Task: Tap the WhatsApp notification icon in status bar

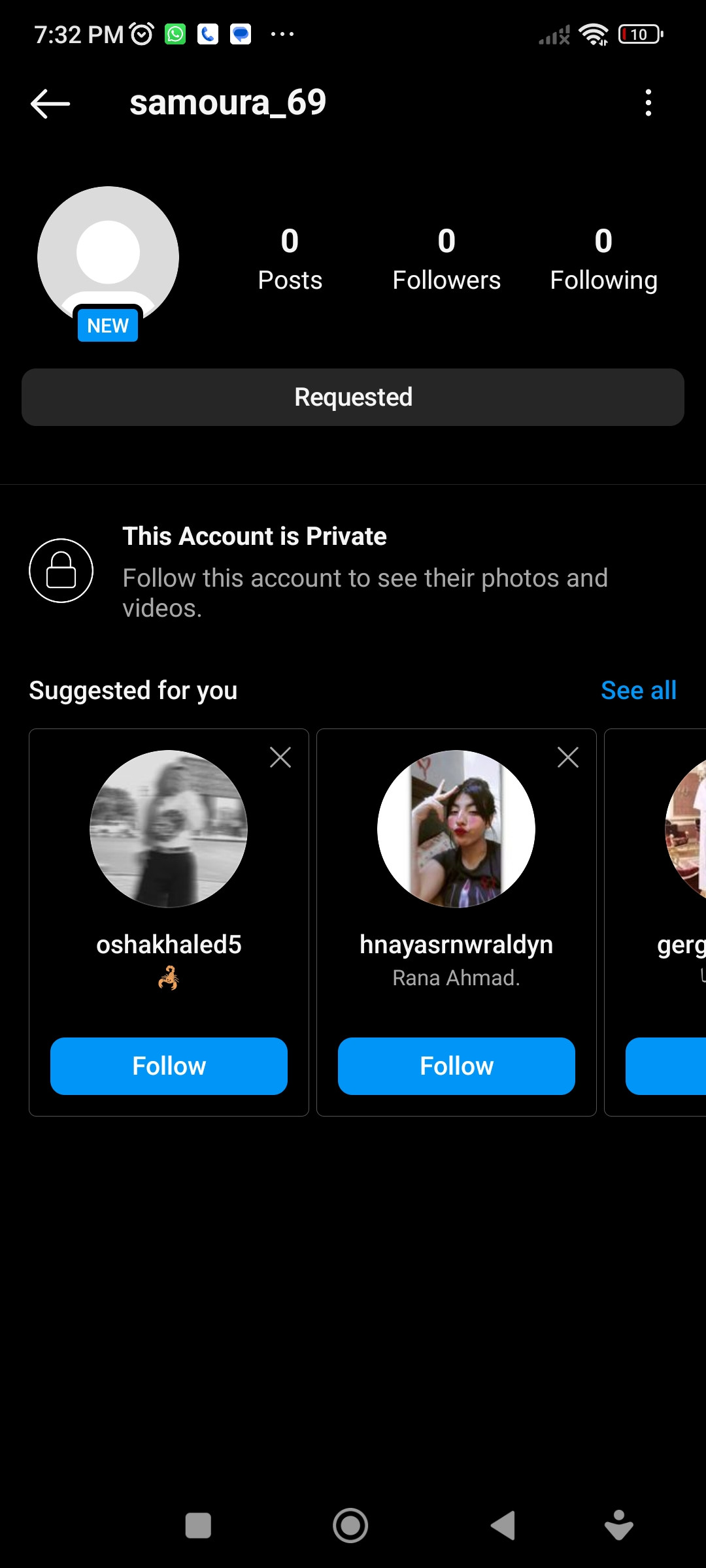Action: click(x=175, y=34)
